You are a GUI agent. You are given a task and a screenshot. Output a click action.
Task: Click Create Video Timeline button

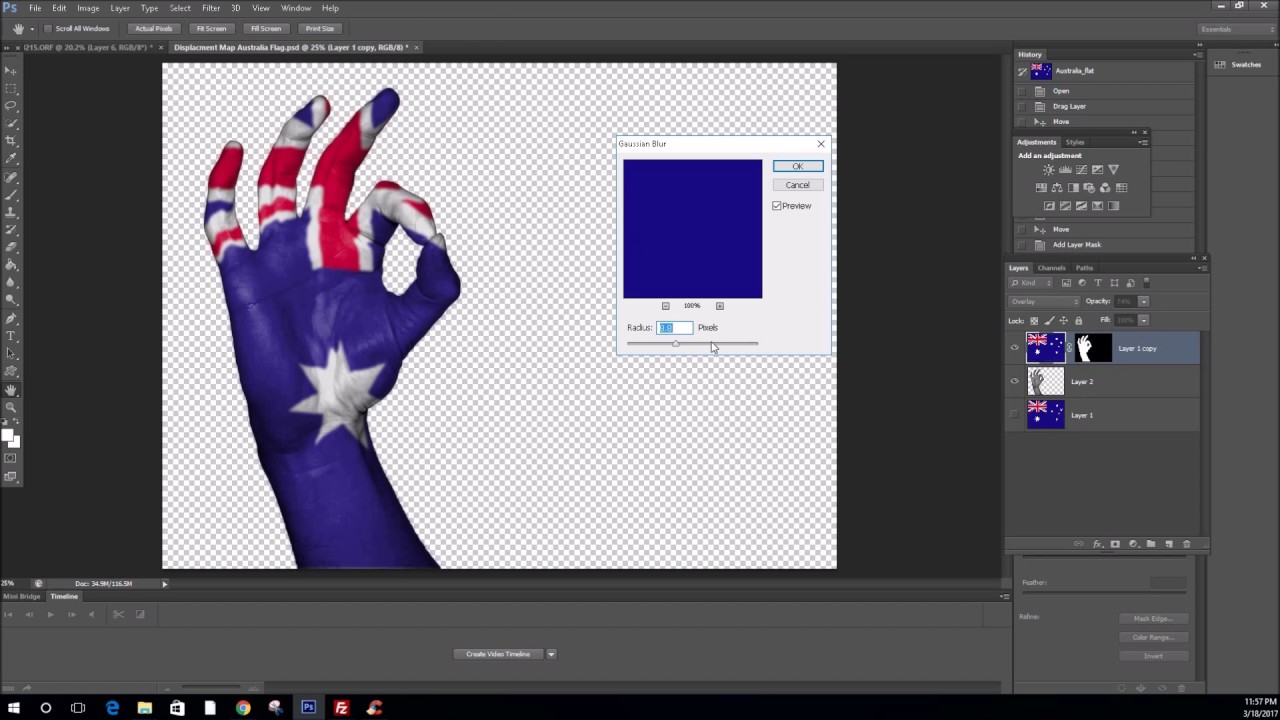[x=498, y=654]
